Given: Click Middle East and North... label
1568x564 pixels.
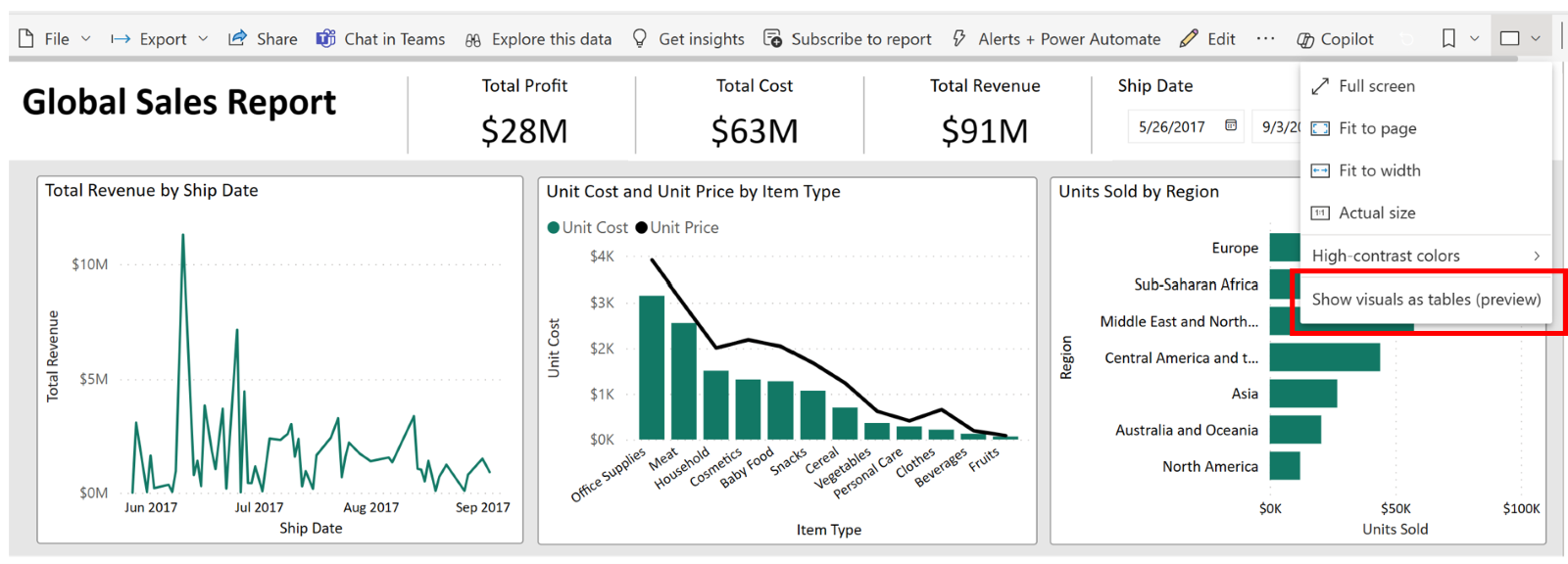Looking at the screenshot, I should point(1179,321).
